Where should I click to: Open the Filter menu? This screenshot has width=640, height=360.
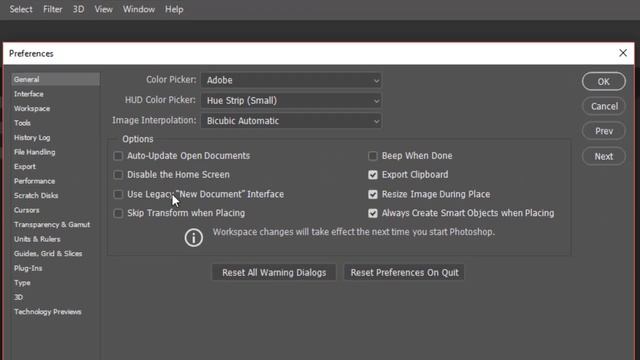click(53, 9)
